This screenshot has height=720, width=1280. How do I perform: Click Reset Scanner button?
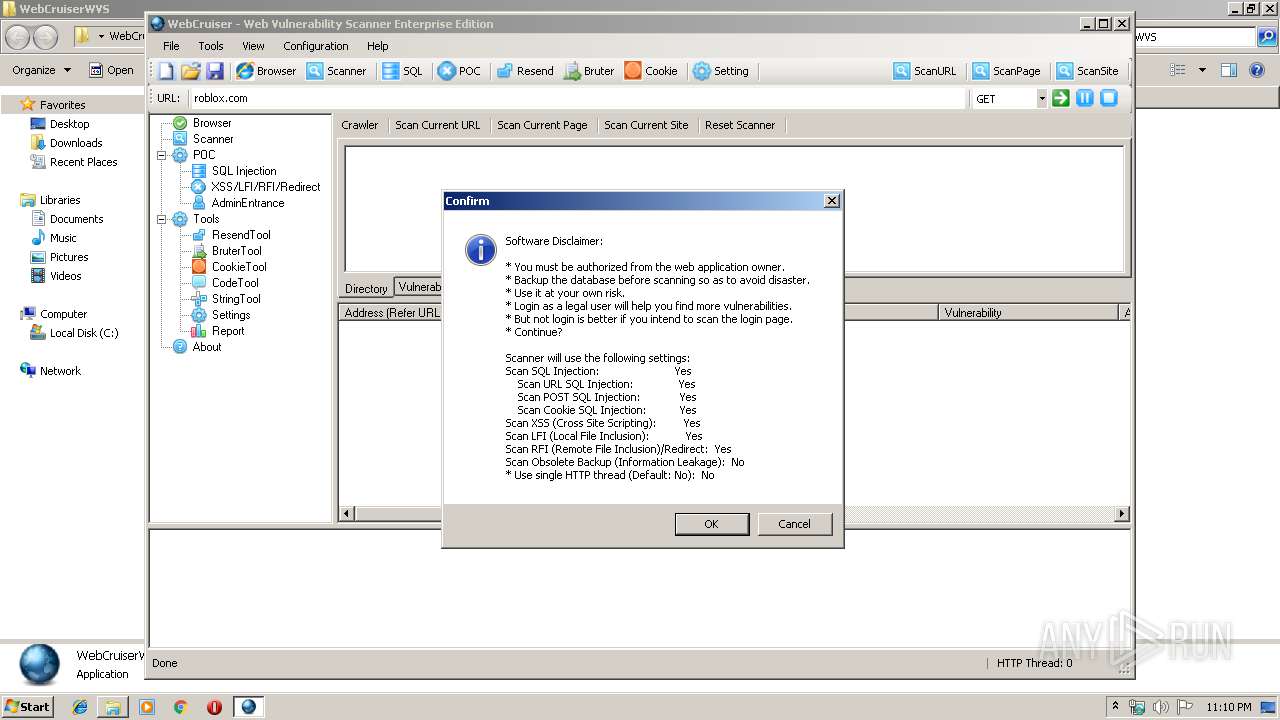coord(740,125)
